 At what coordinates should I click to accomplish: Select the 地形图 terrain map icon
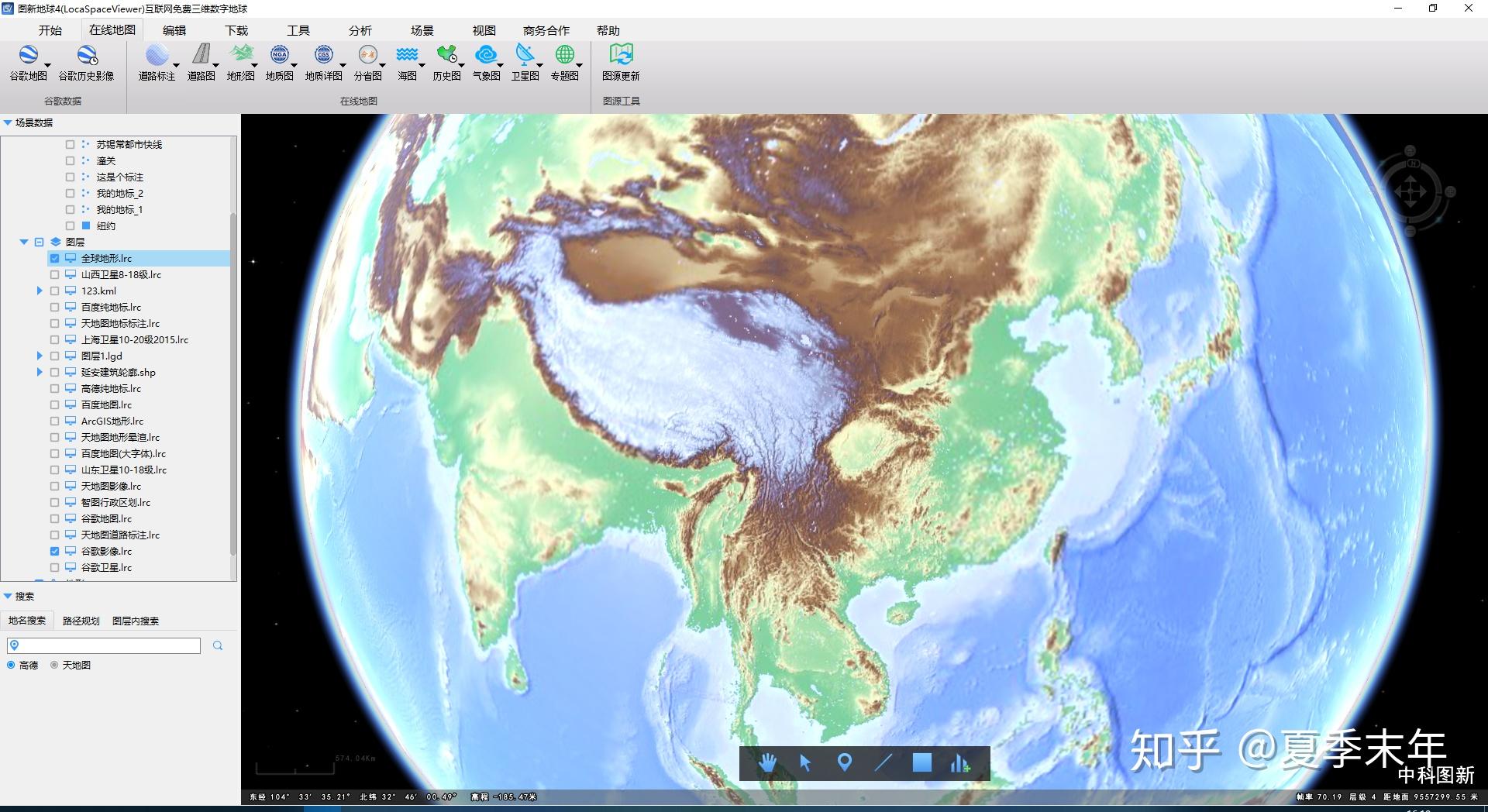coord(240,62)
